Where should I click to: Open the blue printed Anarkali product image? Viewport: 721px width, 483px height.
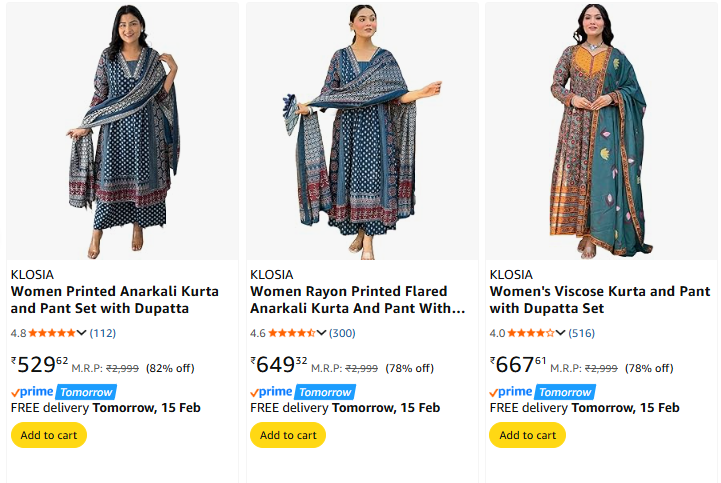point(123,130)
